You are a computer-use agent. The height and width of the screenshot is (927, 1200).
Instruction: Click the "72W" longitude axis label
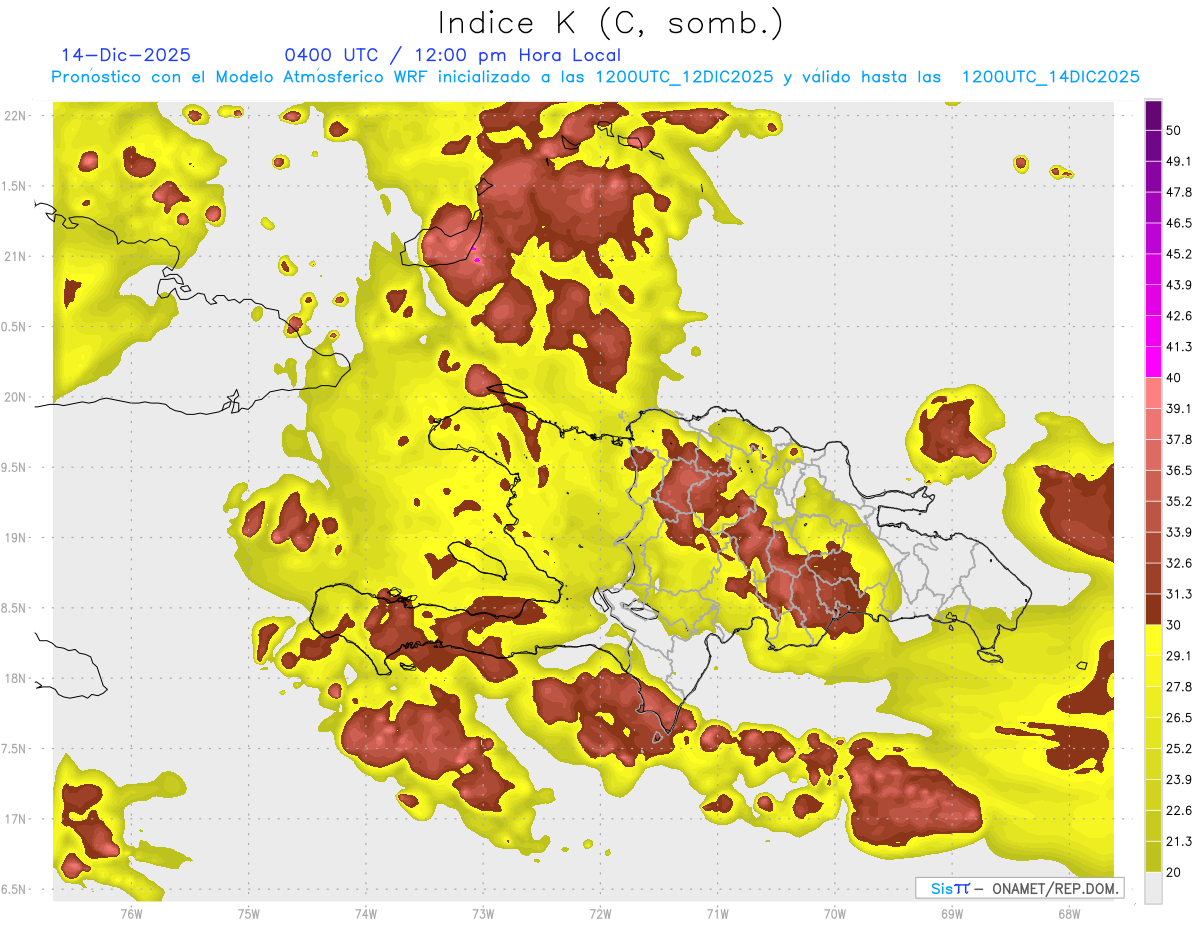[600, 913]
